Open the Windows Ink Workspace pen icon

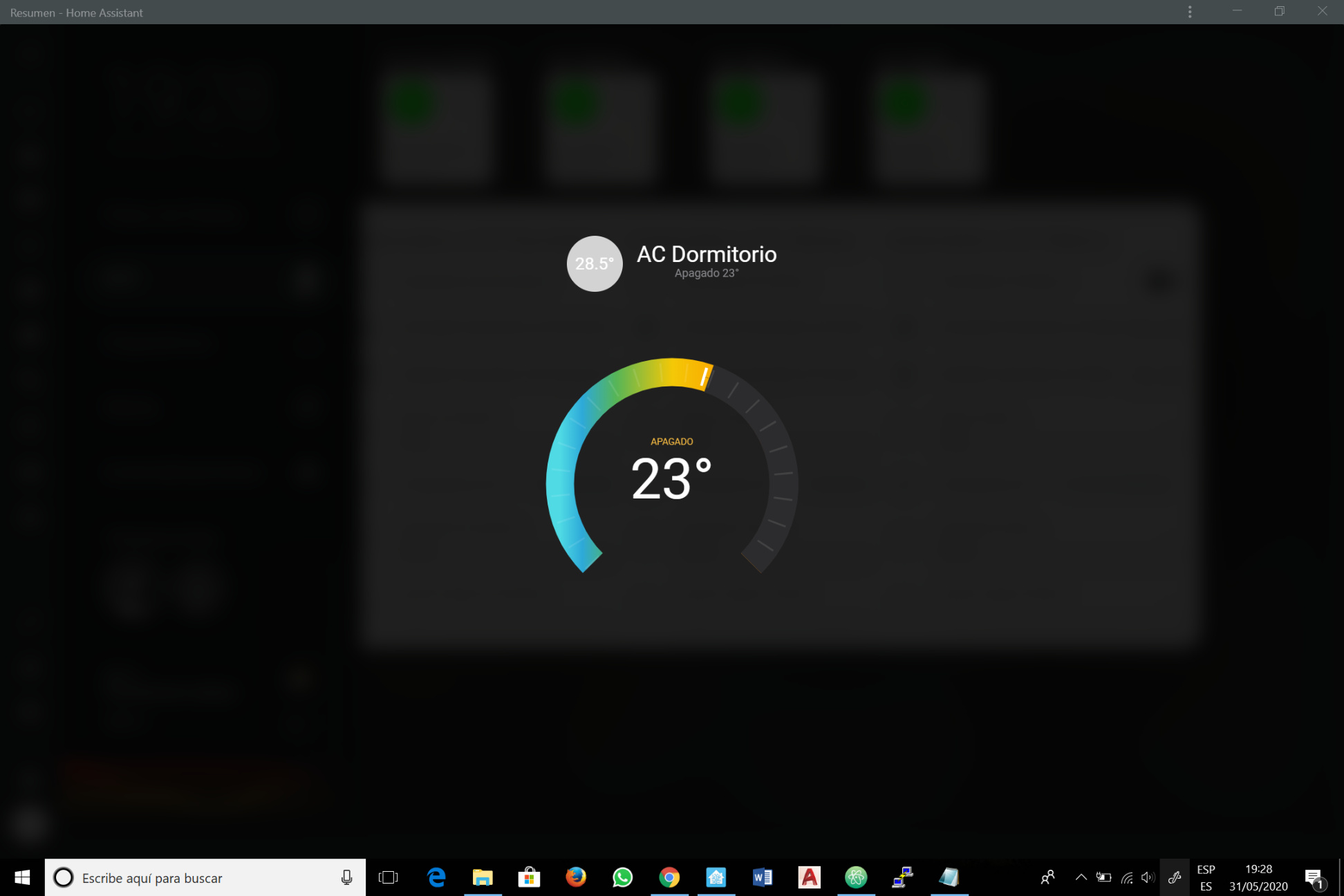pos(1175,877)
